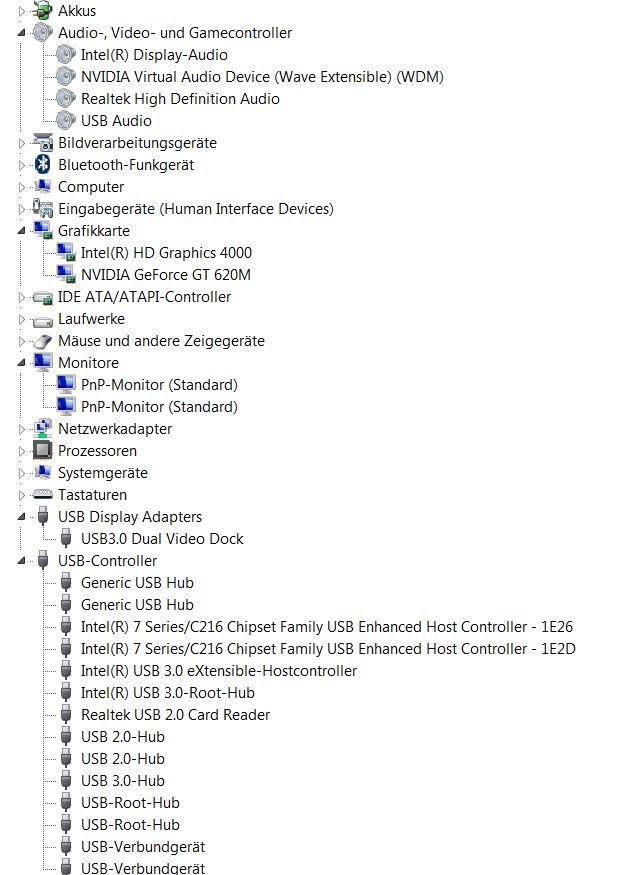This screenshot has height=875, width=641.
Task: Collapse the USB Display Adapters branch
Action: [21, 517]
